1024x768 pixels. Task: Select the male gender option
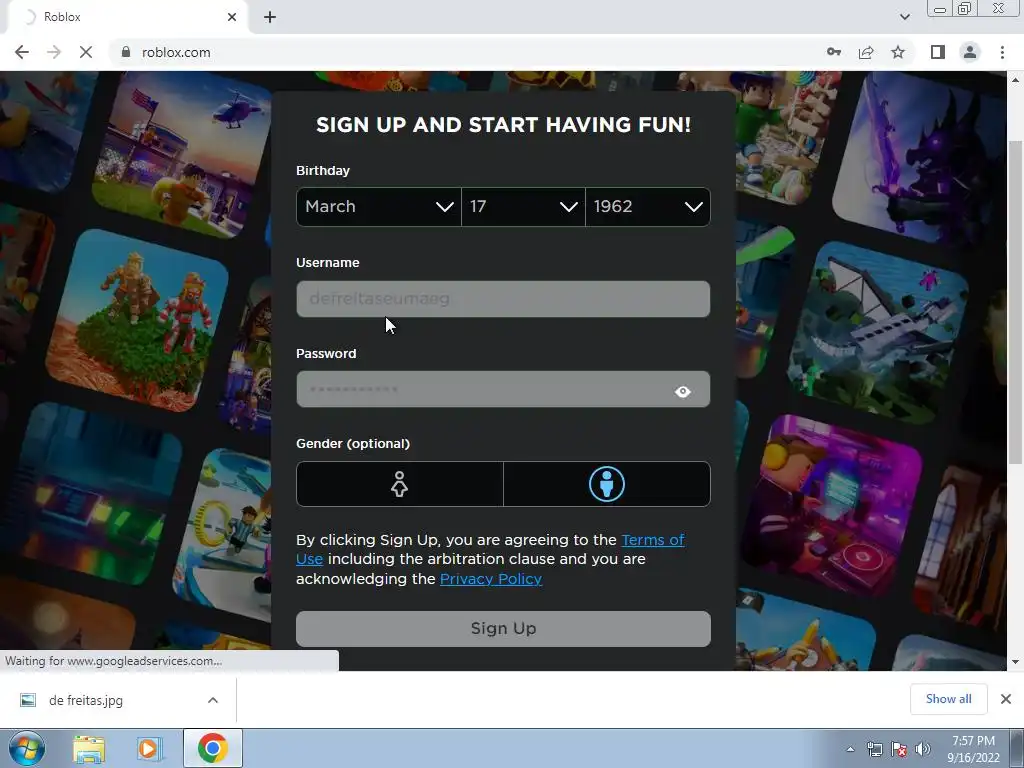607,484
